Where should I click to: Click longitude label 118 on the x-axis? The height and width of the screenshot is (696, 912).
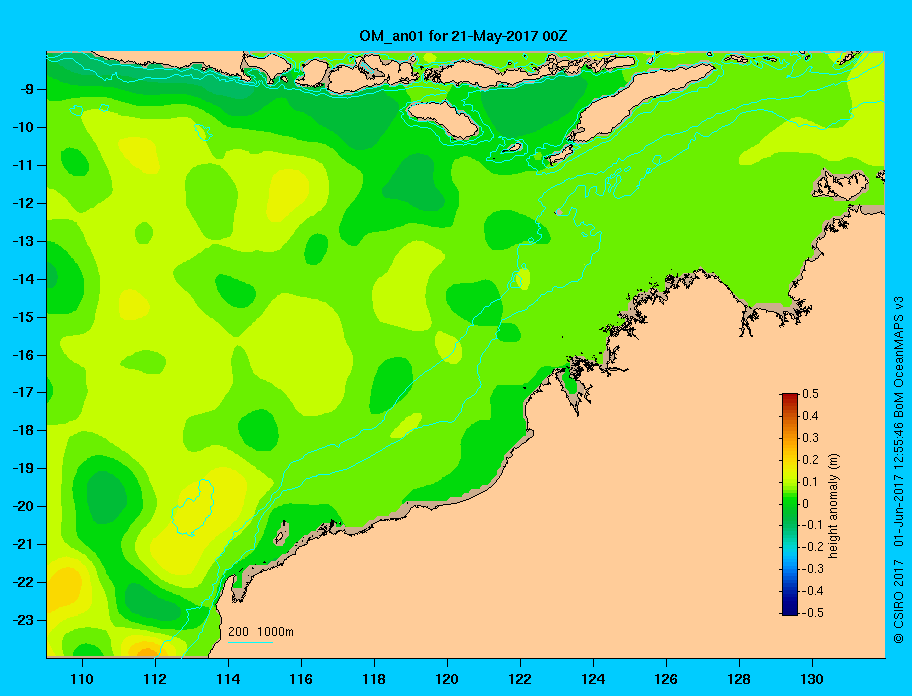click(374, 679)
